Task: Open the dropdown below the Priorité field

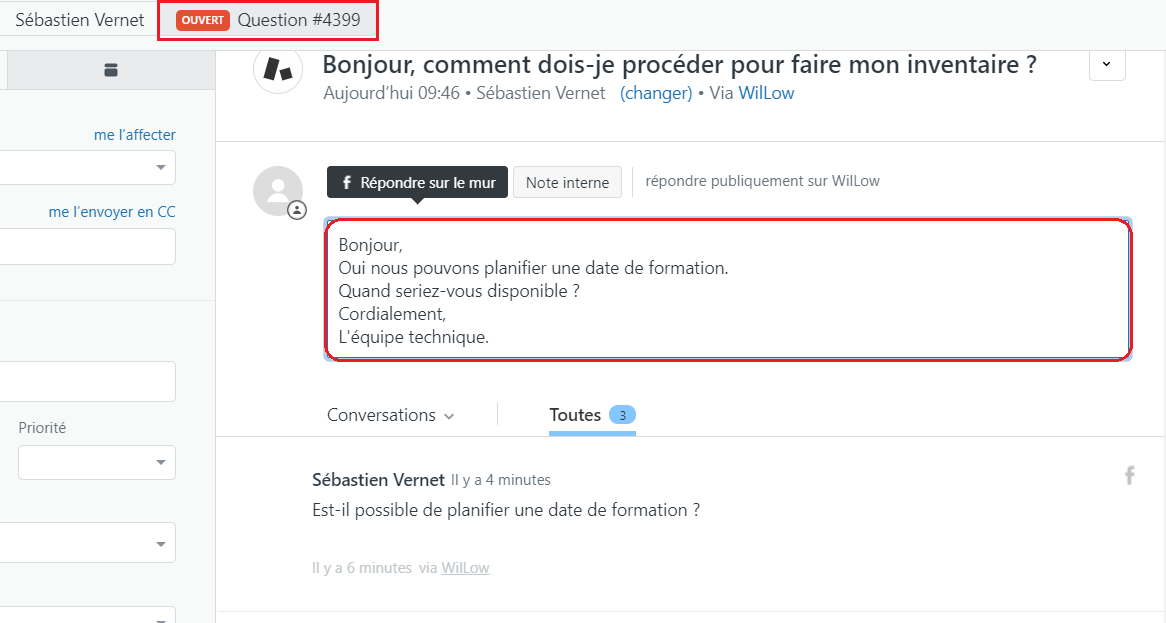Action: (88, 543)
